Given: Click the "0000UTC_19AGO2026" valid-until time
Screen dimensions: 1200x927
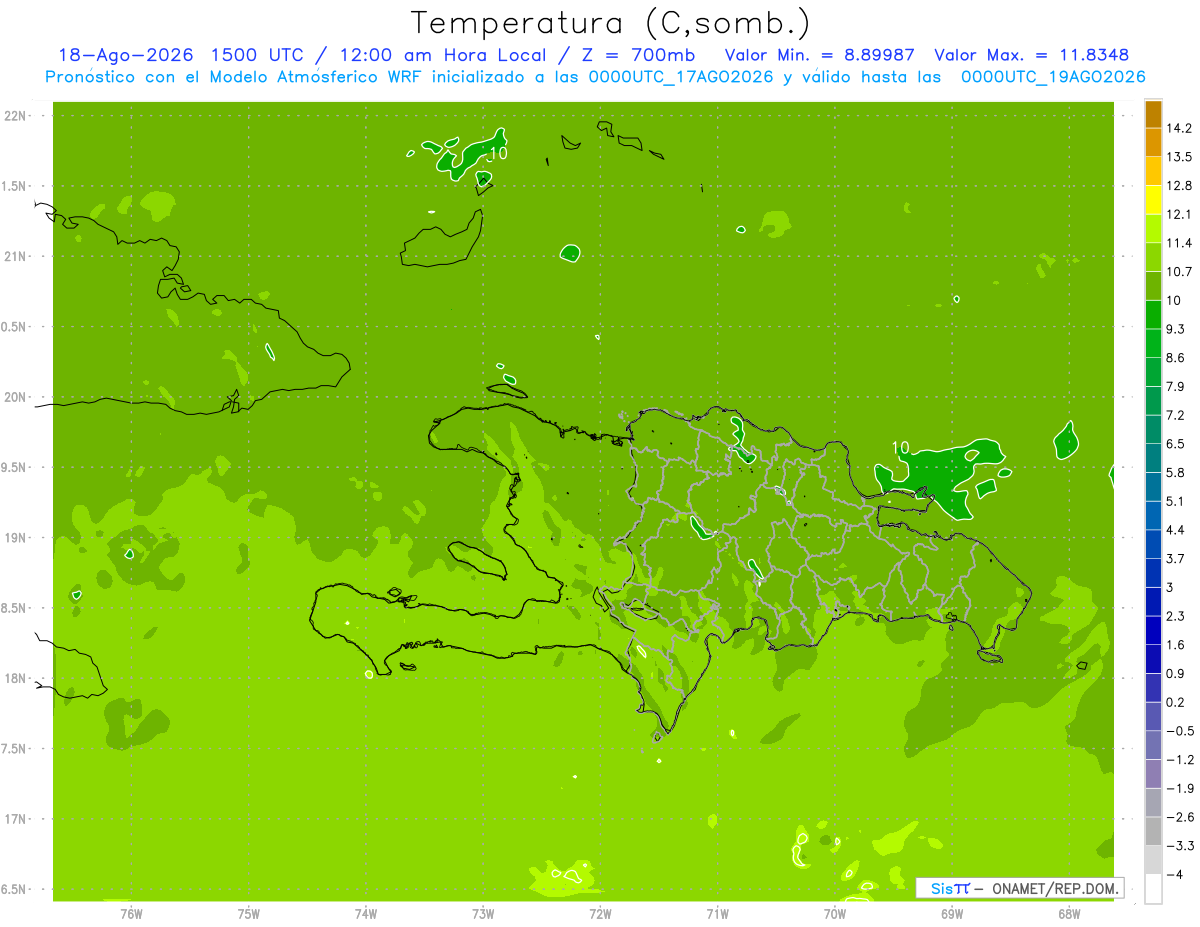Looking at the screenshot, I should click(x=1052, y=77).
